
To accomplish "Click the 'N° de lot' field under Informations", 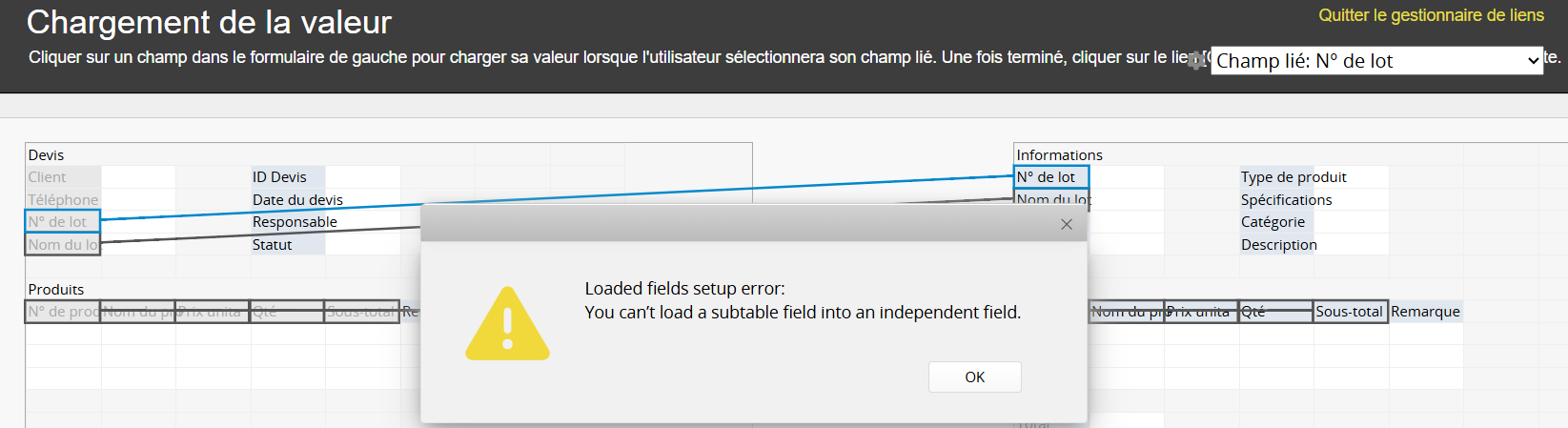I will (1051, 177).
